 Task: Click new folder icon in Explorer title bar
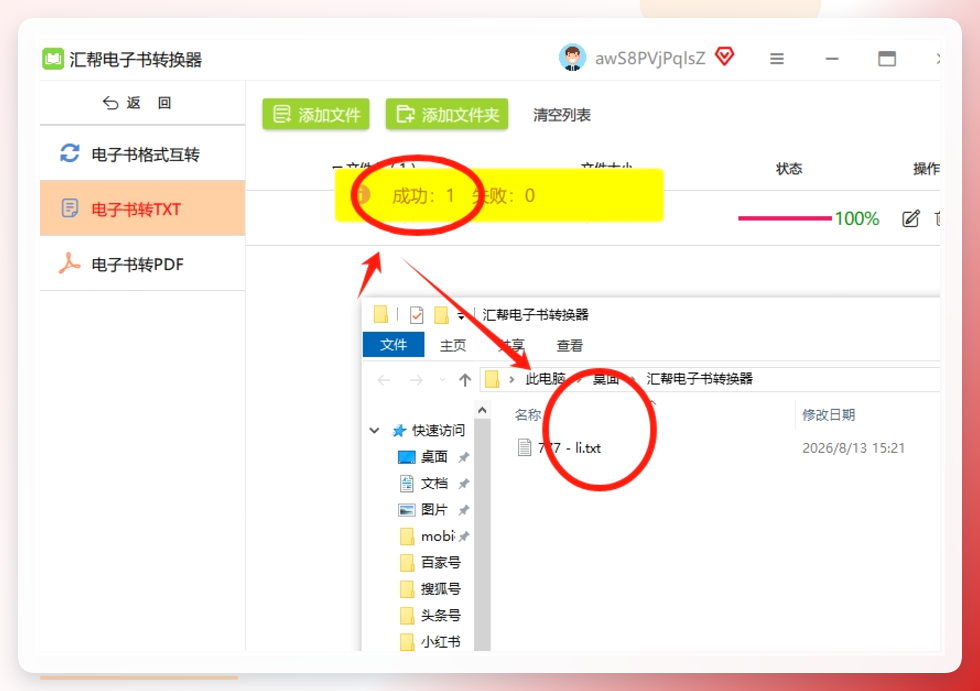coord(442,315)
